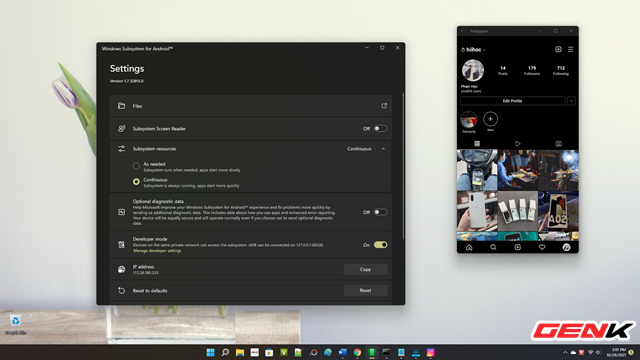Open the white phone post thumbnail
640x360 pixels.
tap(477, 211)
